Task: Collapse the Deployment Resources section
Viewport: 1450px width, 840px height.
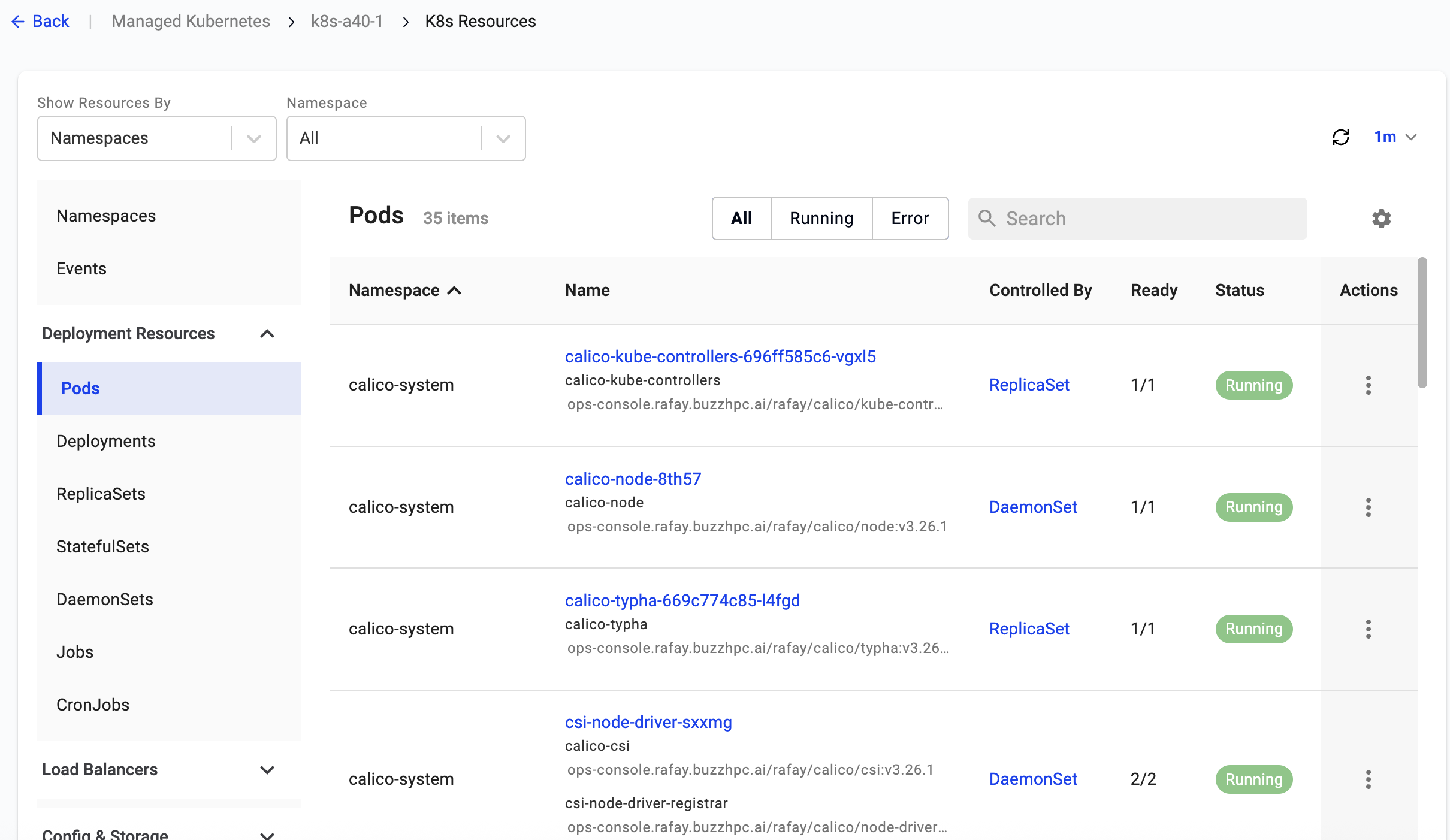Action: coord(267,334)
